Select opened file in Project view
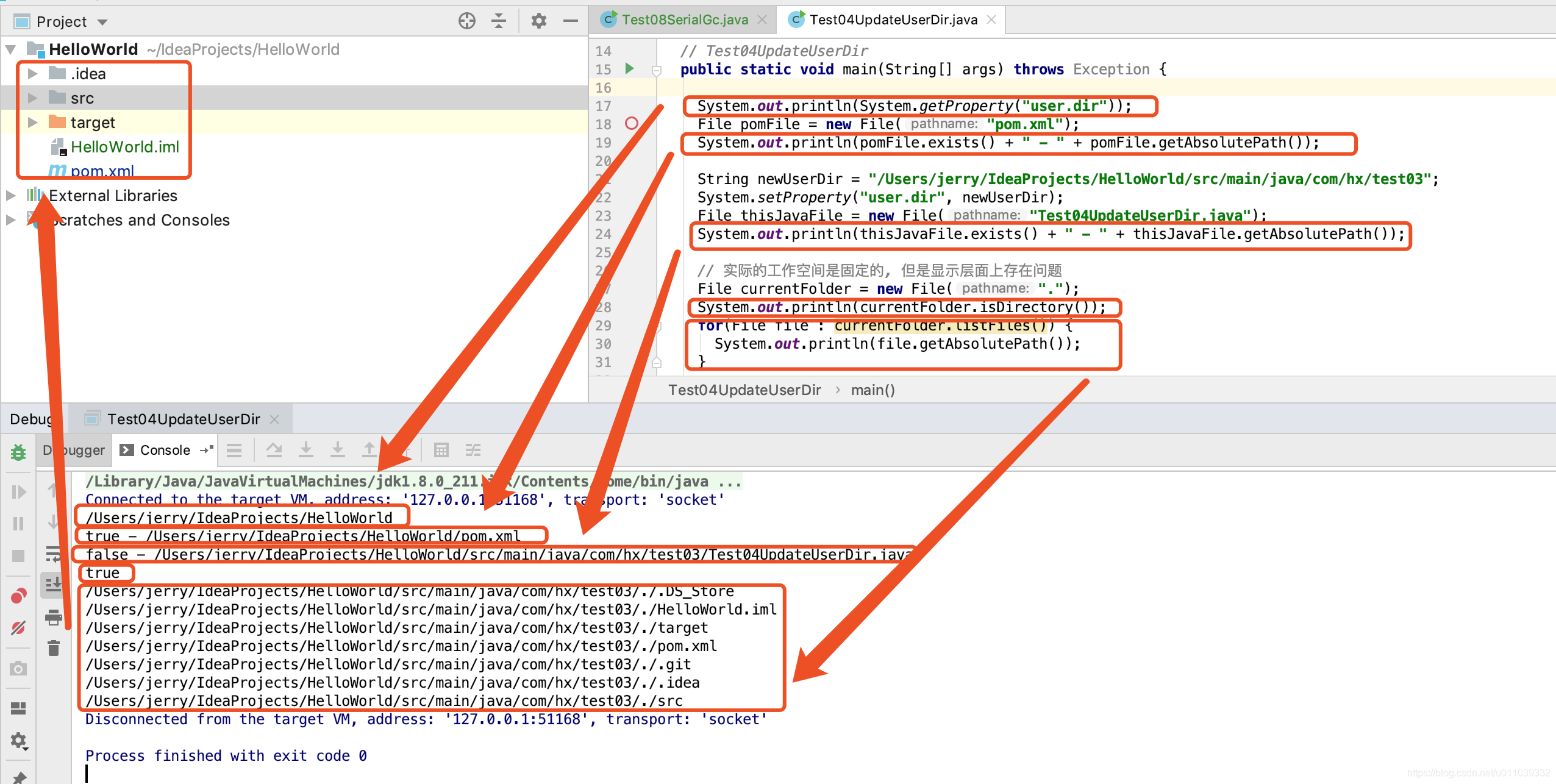 tap(467, 20)
